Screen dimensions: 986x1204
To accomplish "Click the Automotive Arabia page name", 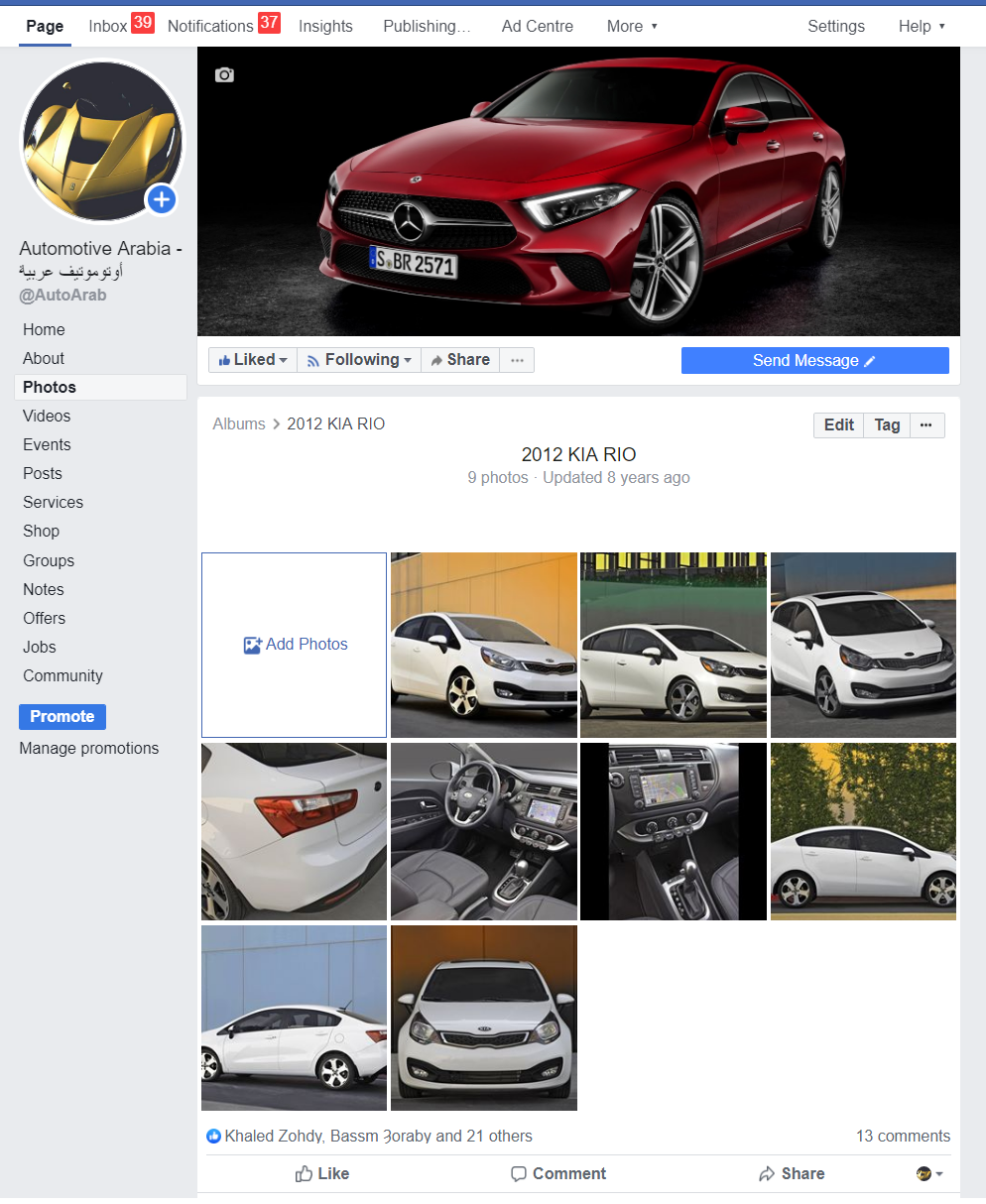I will (x=100, y=259).
